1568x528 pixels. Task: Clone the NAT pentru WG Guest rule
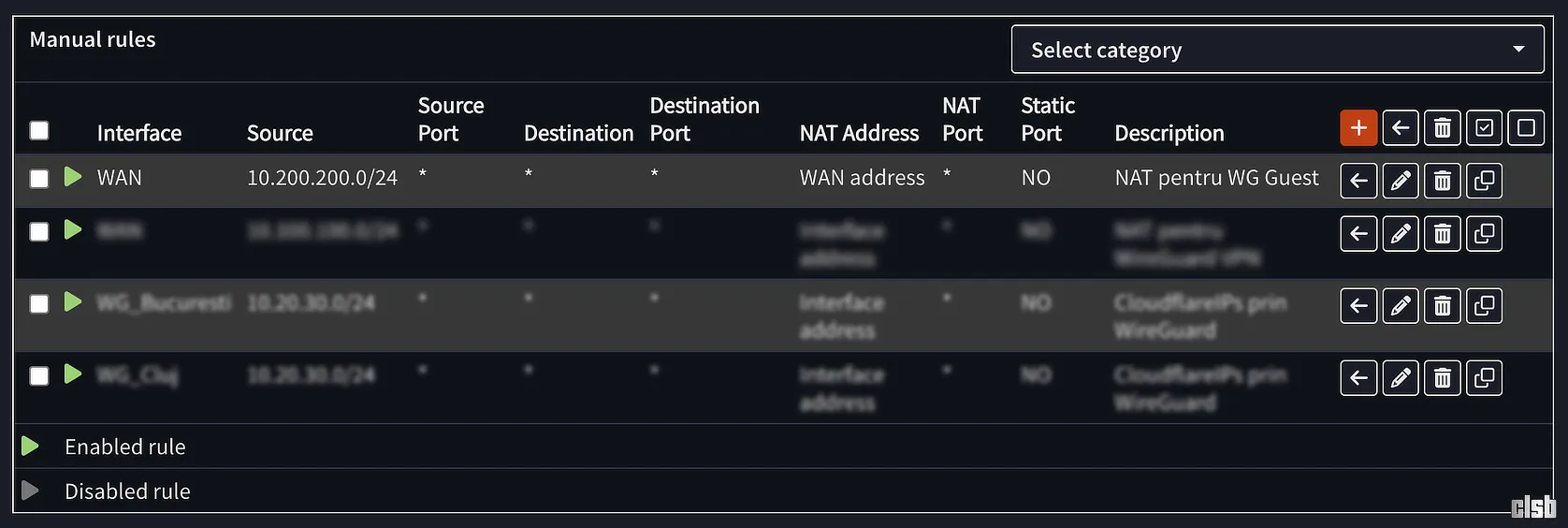[x=1484, y=181]
